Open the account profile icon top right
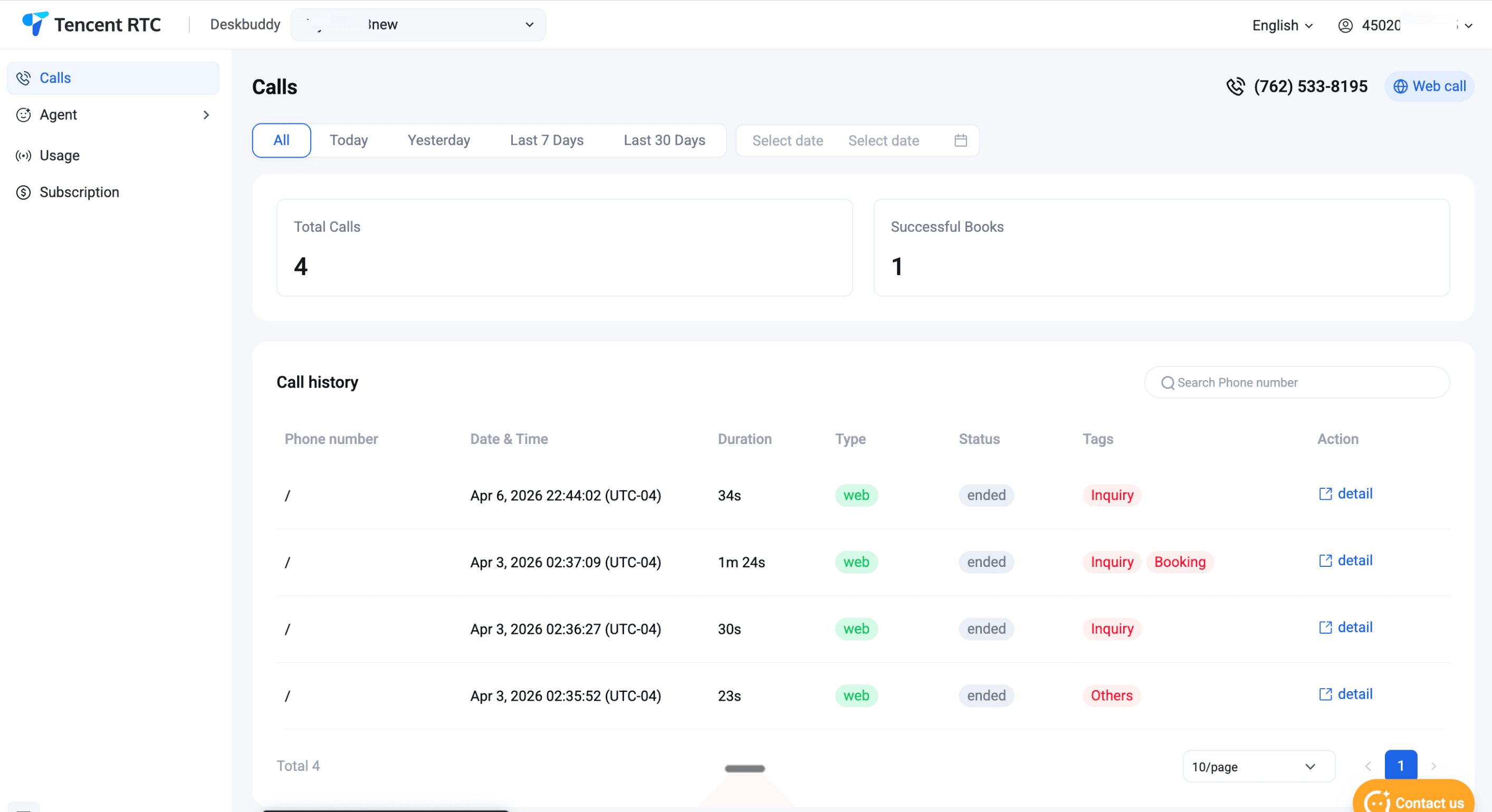This screenshot has width=1492, height=812. (1345, 25)
